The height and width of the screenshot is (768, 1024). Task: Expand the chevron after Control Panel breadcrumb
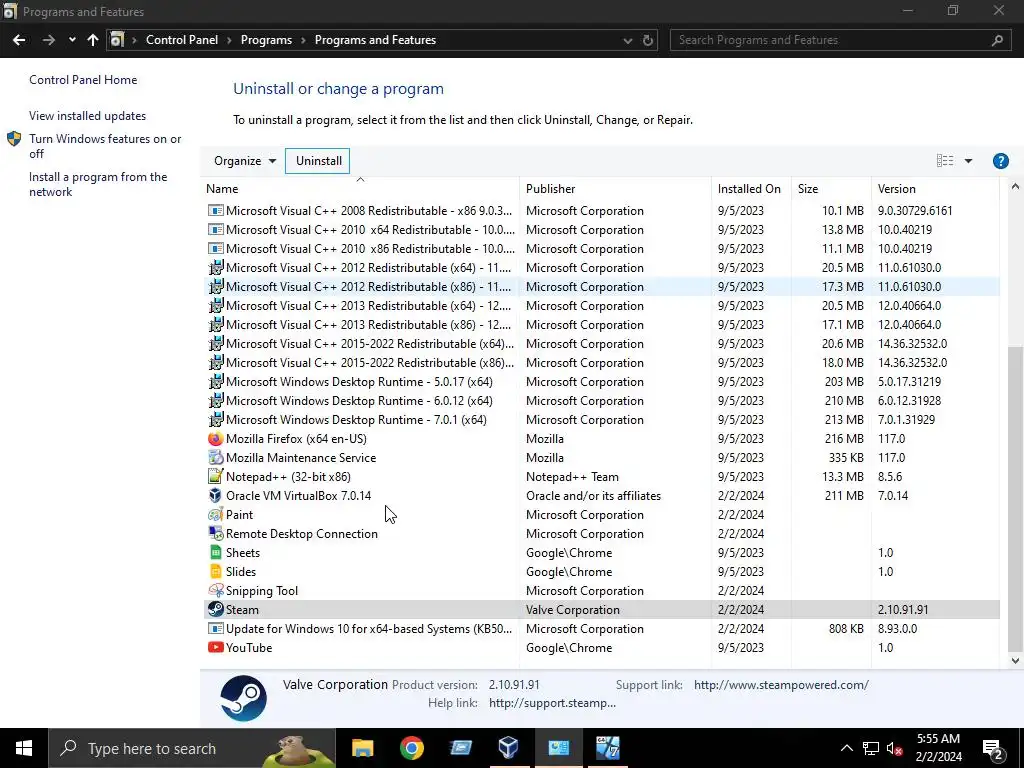(x=229, y=40)
